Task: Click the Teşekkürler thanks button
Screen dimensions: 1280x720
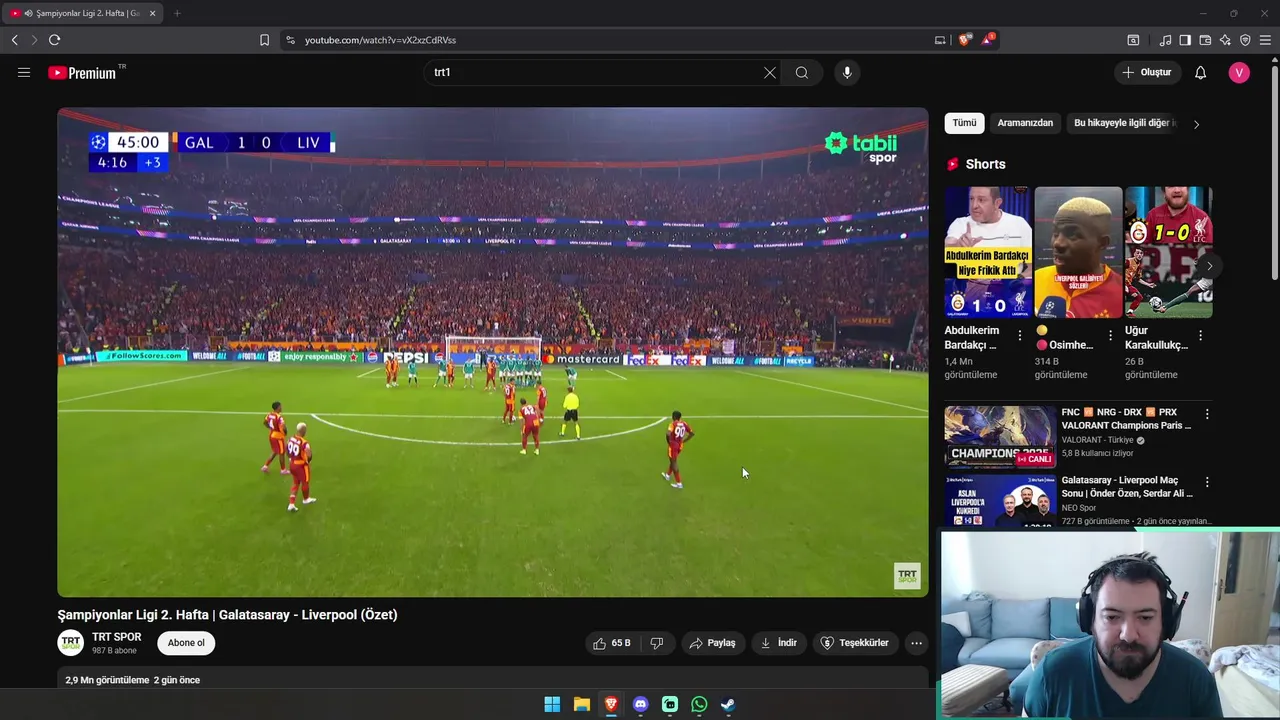Action: point(855,643)
